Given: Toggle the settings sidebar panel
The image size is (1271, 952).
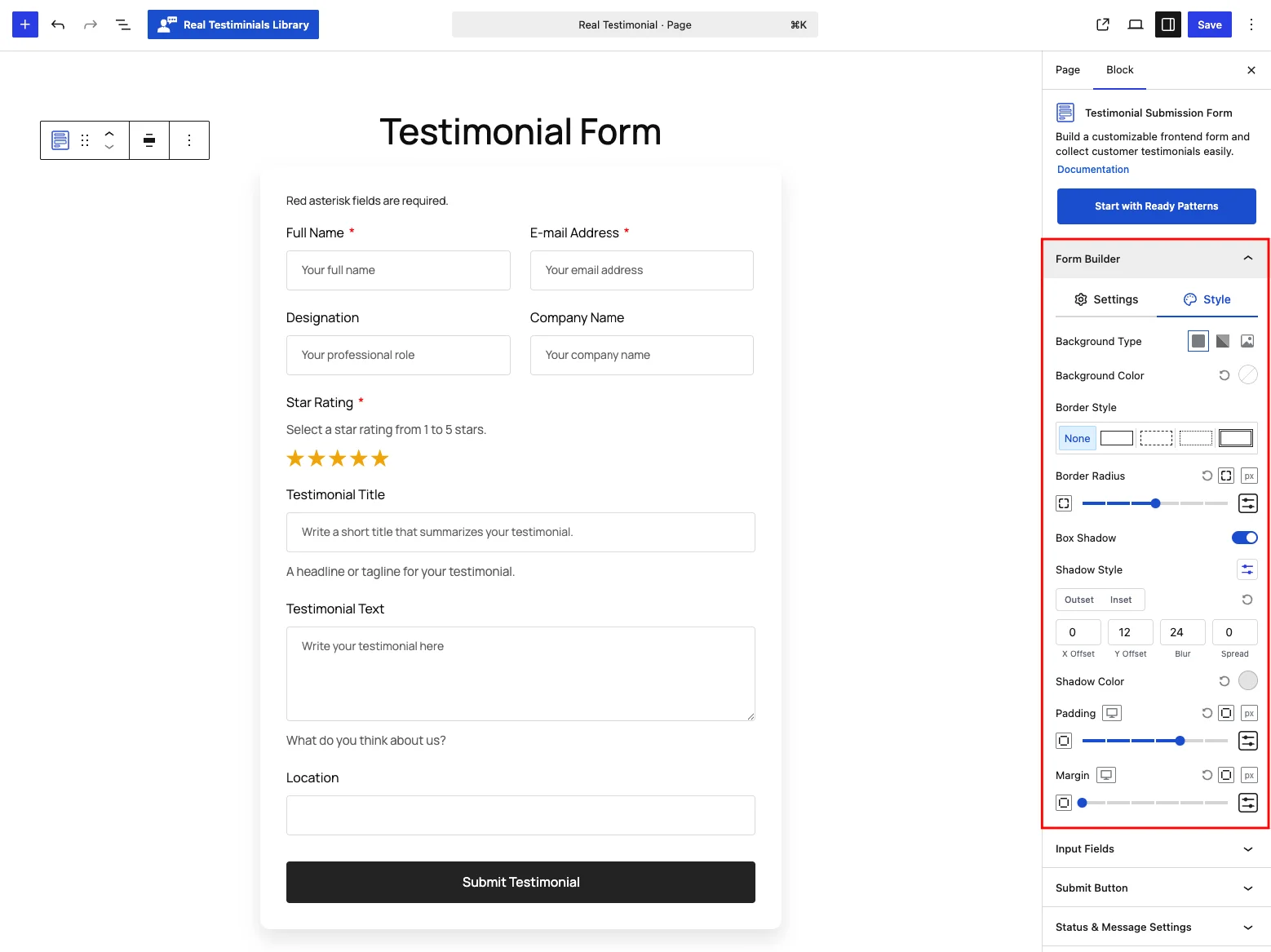Looking at the screenshot, I should pos(1168,24).
